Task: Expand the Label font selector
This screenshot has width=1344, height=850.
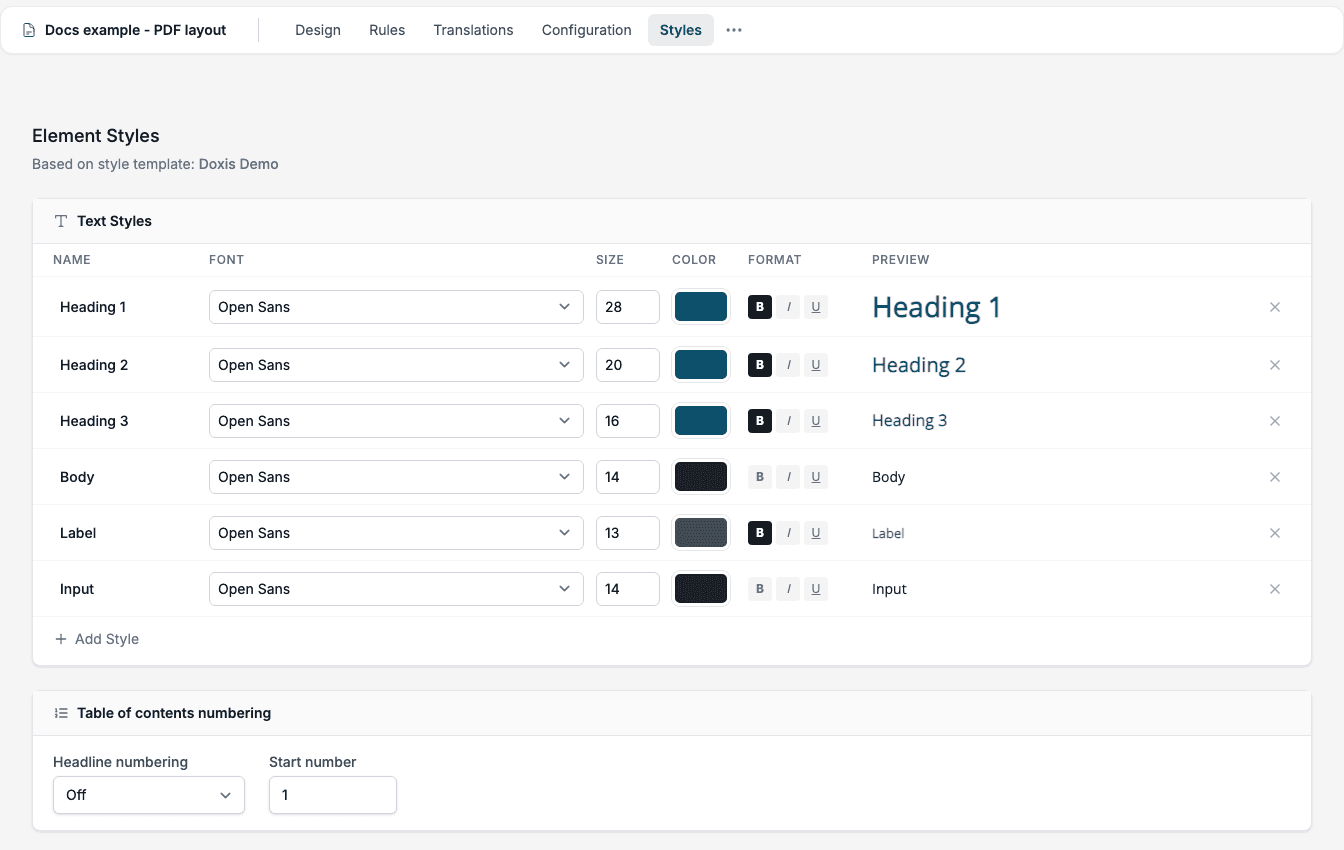Action: 396,533
